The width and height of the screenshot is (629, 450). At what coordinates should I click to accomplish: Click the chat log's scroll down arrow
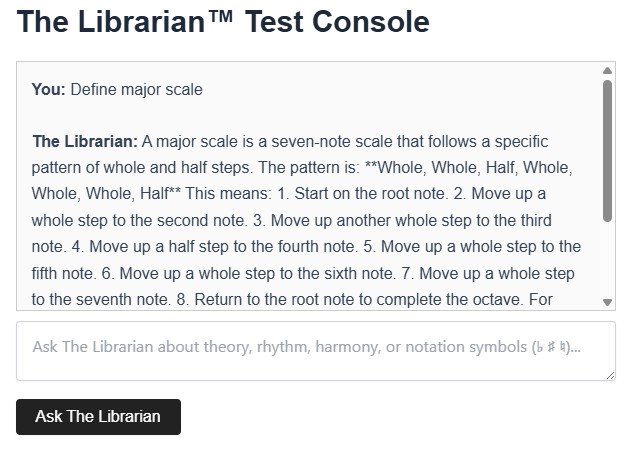tap(607, 301)
